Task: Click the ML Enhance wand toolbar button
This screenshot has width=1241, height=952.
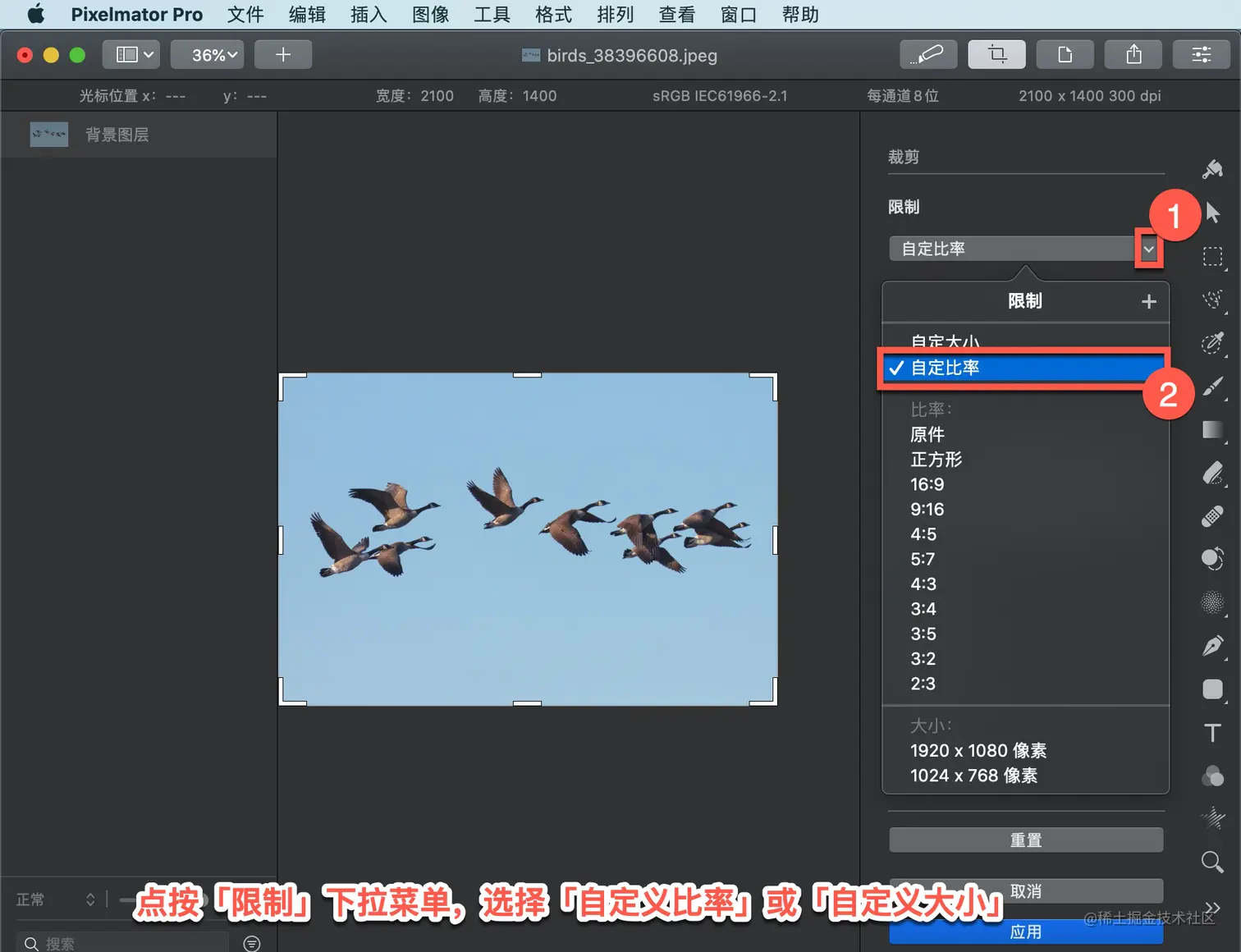Action: [929, 55]
